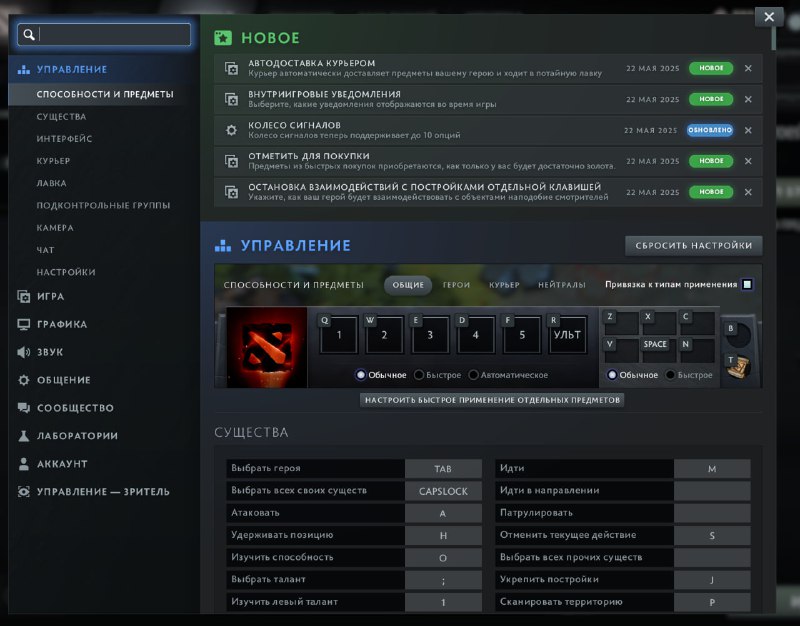Open КАМЕРА subsection in sidebar
This screenshot has width=800, height=626.
click(x=55, y=228)
